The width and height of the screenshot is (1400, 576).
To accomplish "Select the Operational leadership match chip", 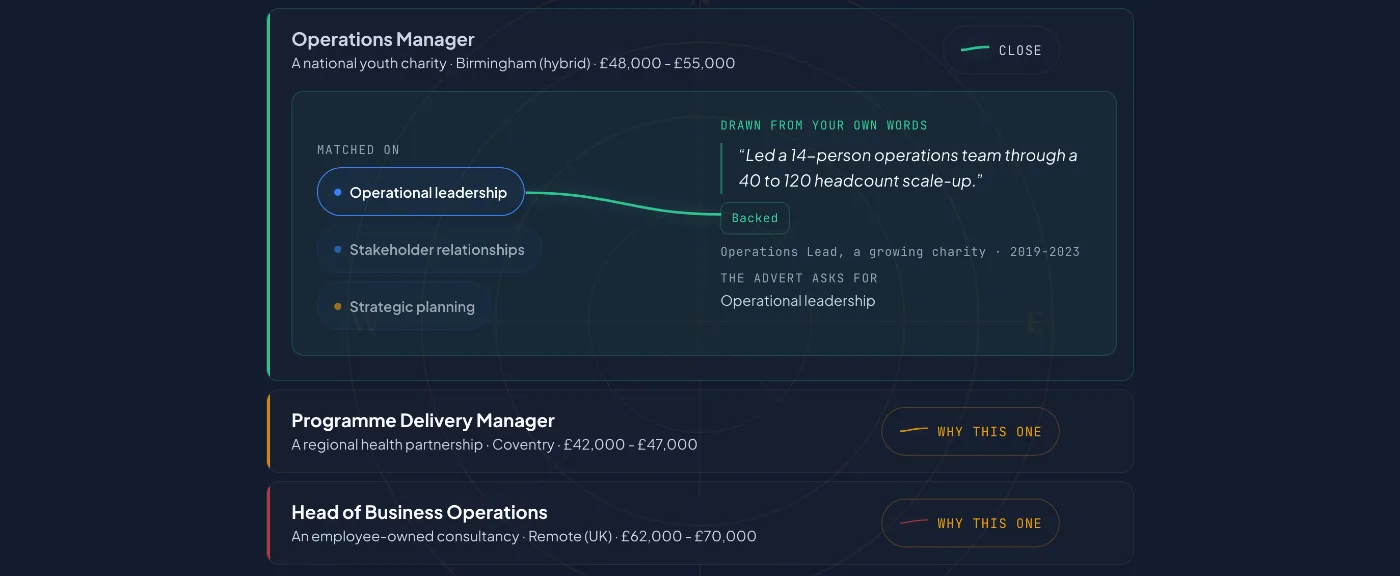I will point(421,192).
